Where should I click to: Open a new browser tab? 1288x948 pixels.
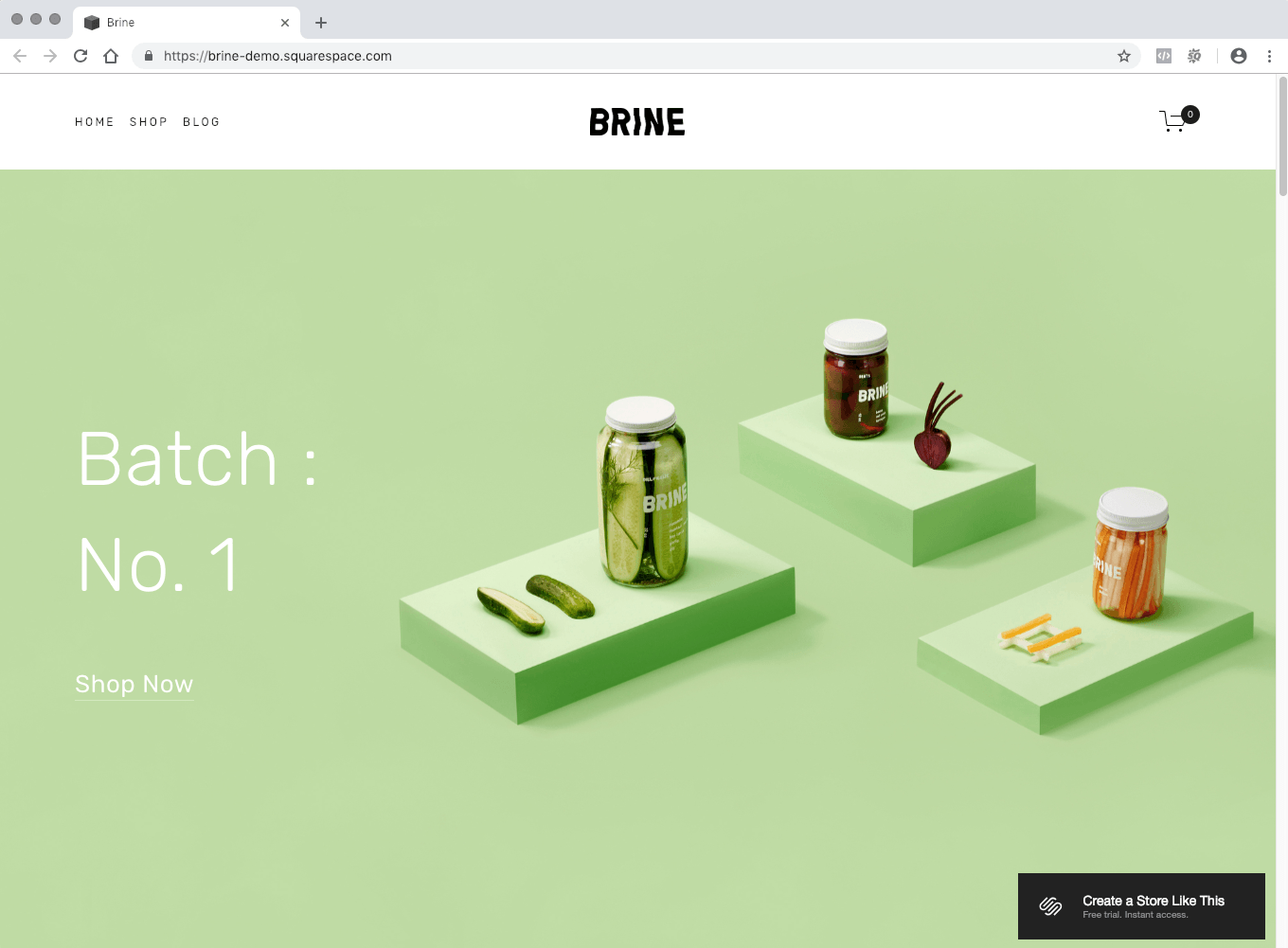[x=321, y=23]
